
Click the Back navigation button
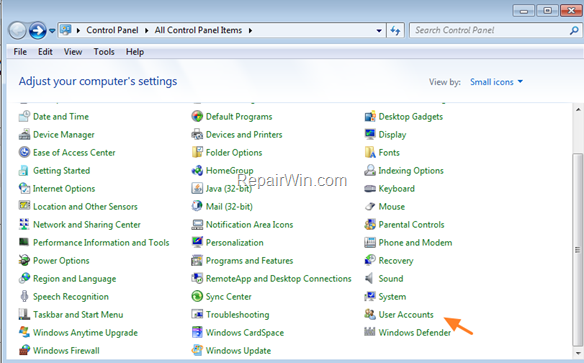click(x=17, y=31)
